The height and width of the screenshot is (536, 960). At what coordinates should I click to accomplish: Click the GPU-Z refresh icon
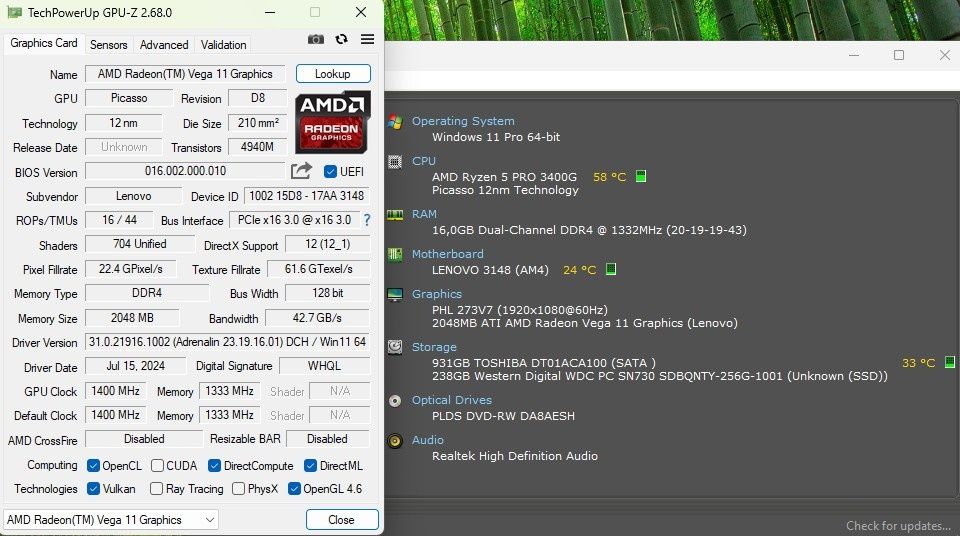pyautogui.click(x=342, y=39)
